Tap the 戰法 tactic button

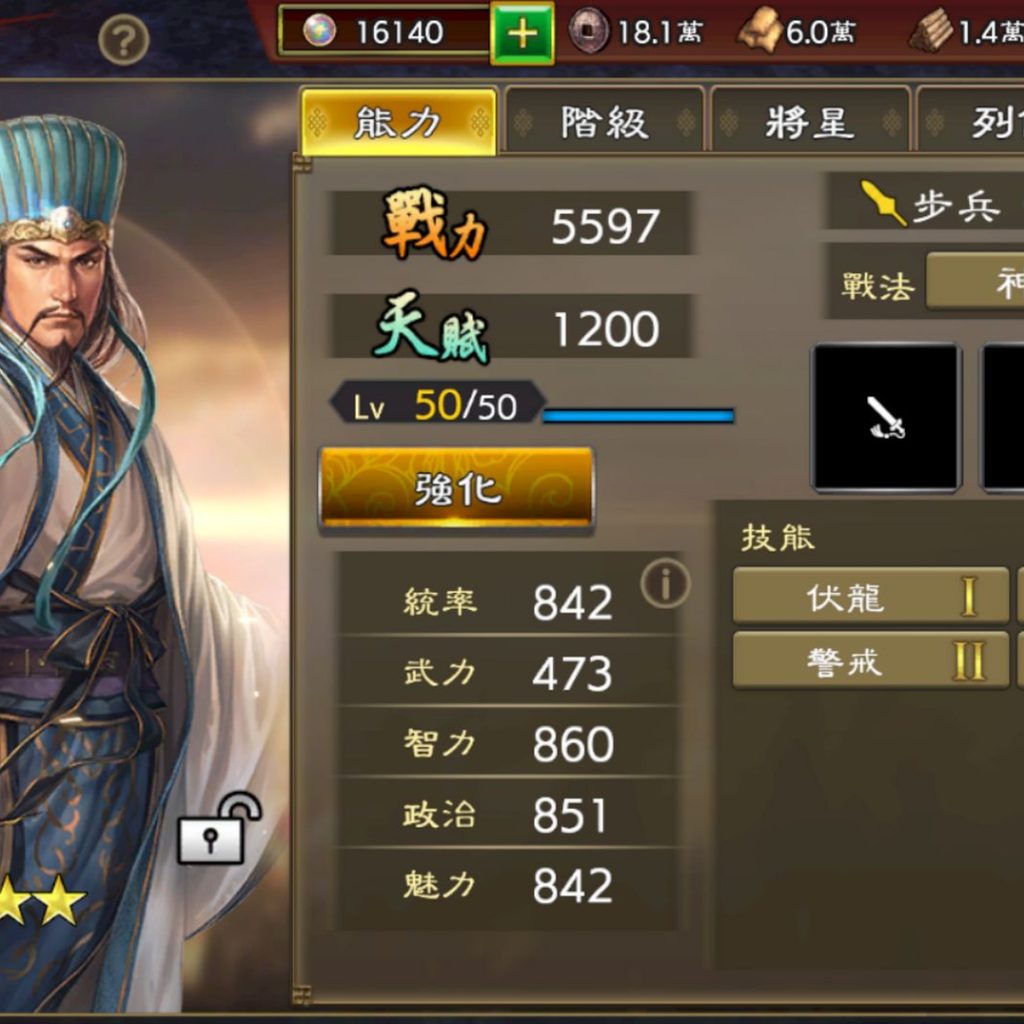[975, 282]
